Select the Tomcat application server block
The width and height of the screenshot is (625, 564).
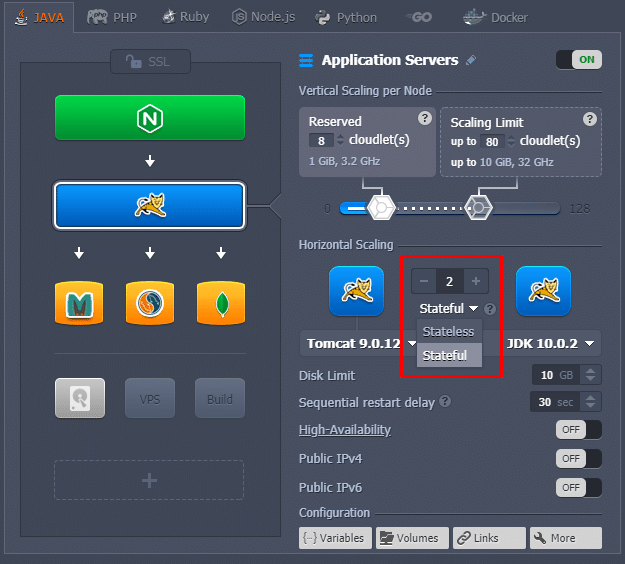click(150, 205)
